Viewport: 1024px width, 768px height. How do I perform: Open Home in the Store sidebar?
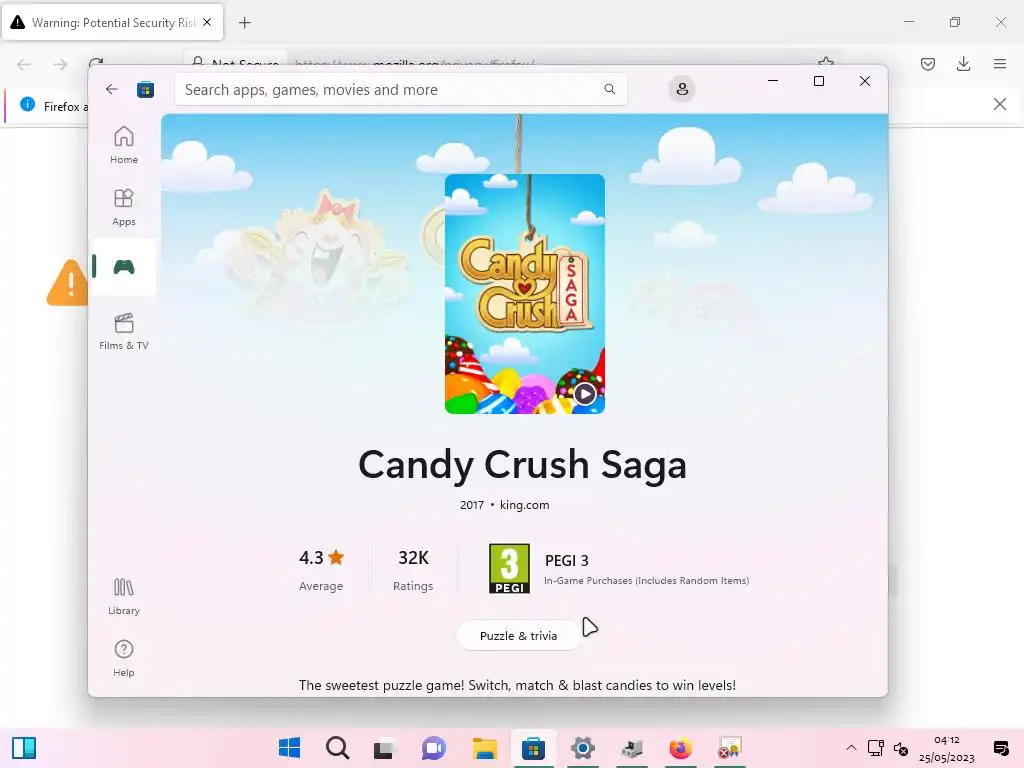tap(123, 145)
